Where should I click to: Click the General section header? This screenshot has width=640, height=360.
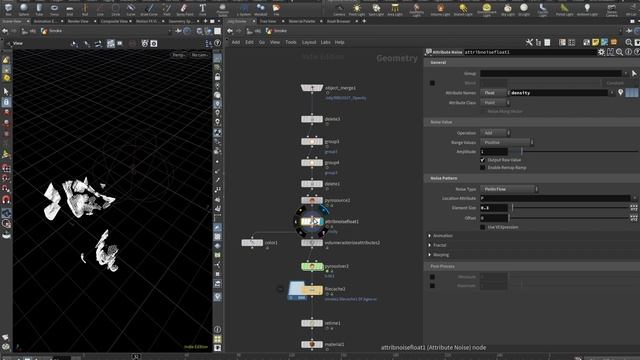point(532,63)
